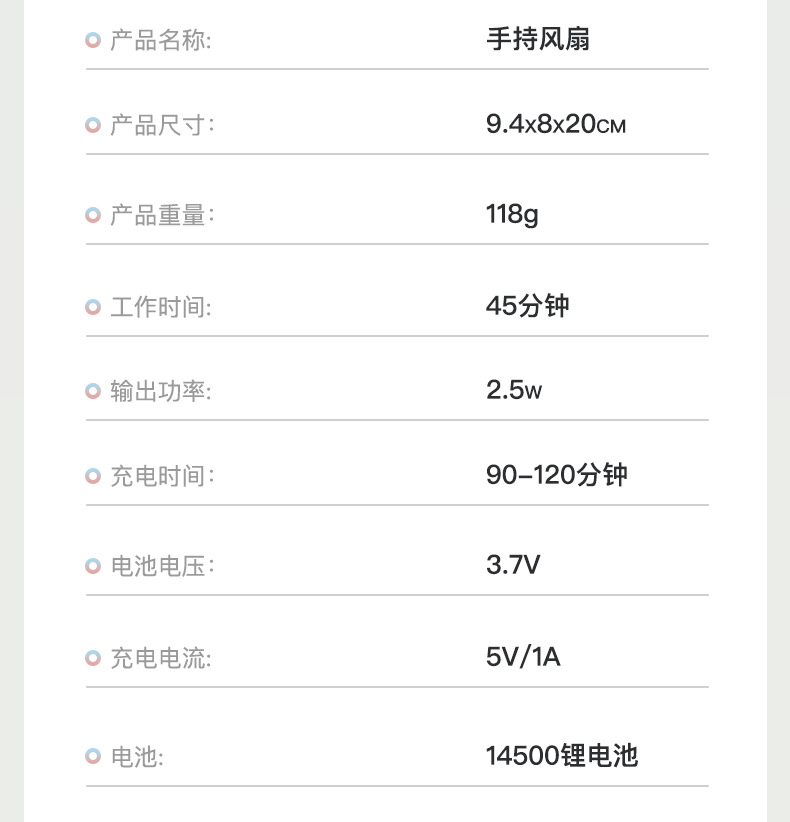This screenshot has height=822, width=790.
Task: Click the bullet icon beside 充电电流
Action: pyautogui.click(x=93, y=658)
